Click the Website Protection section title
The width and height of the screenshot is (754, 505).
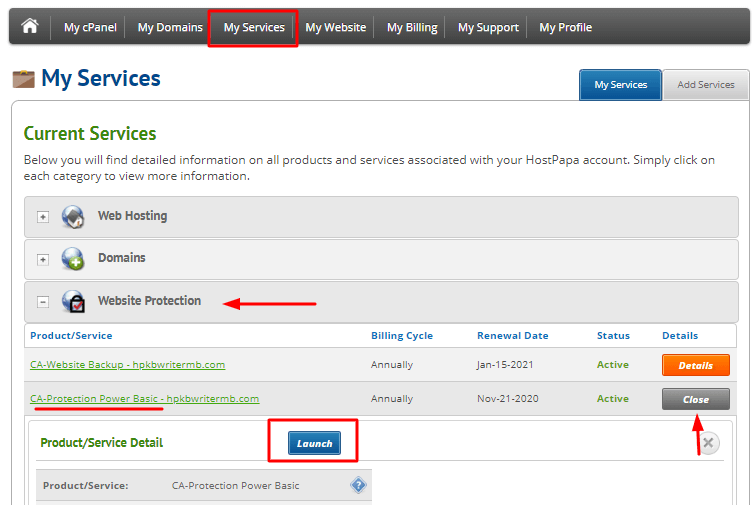click(150, 301)
